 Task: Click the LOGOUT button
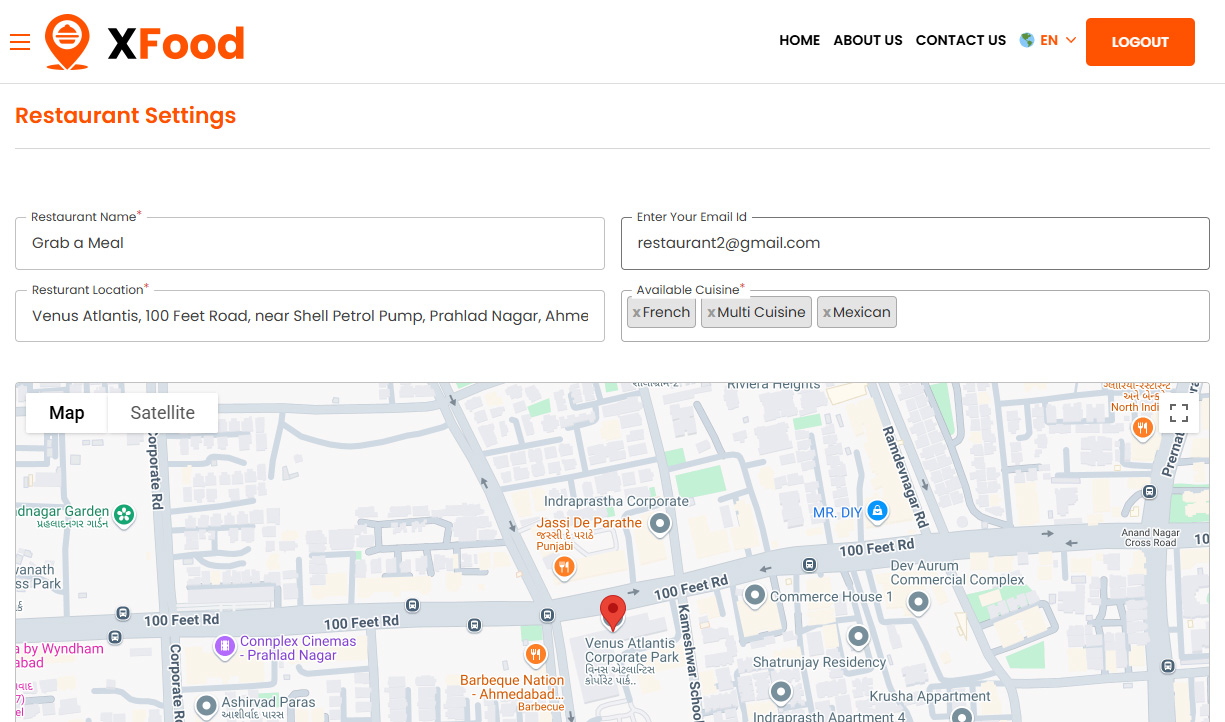tap(1140, 42)
